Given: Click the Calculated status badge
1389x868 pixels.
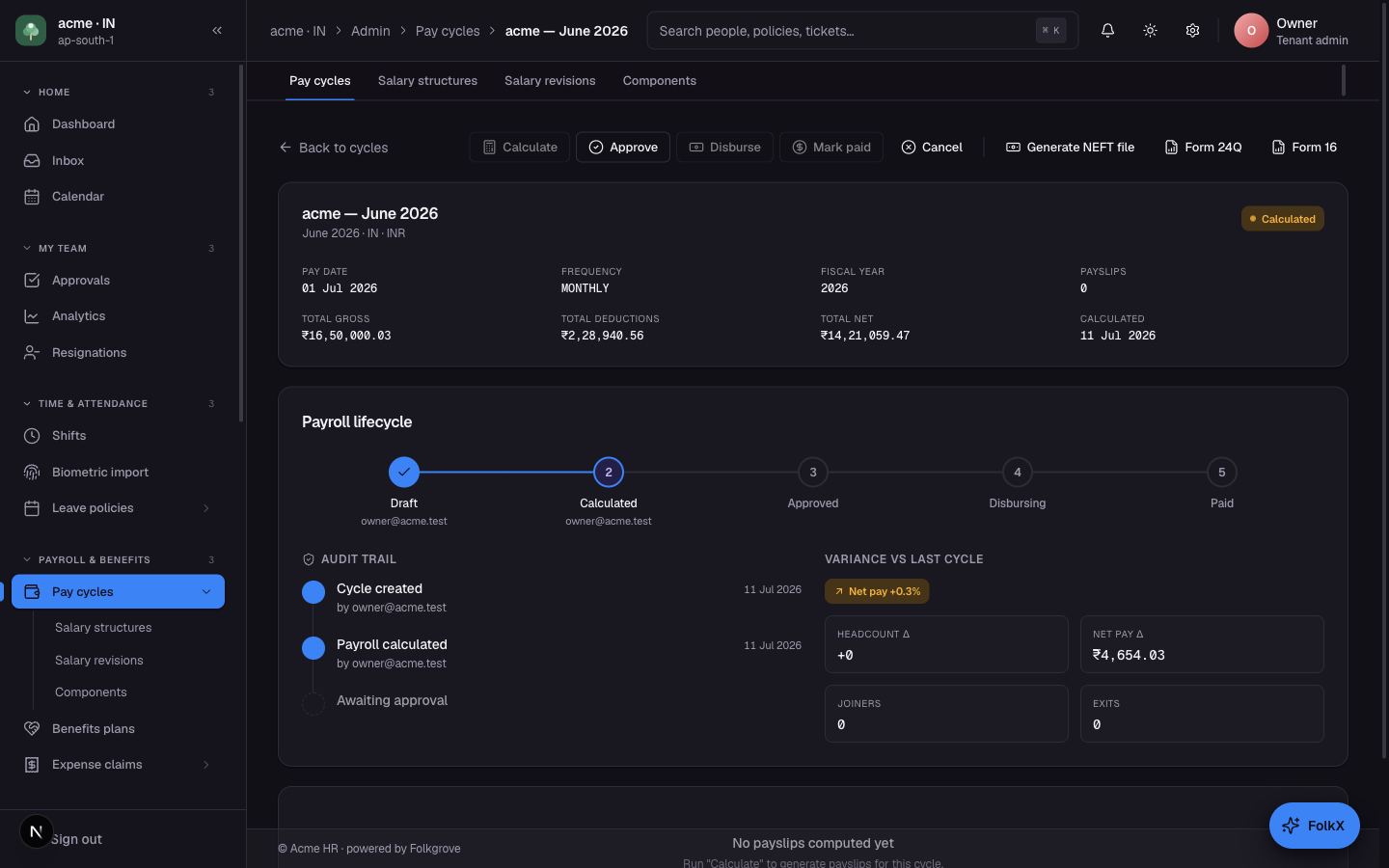Looking at the screenshot, I should pyautogui.click(x=1282, y=219).
